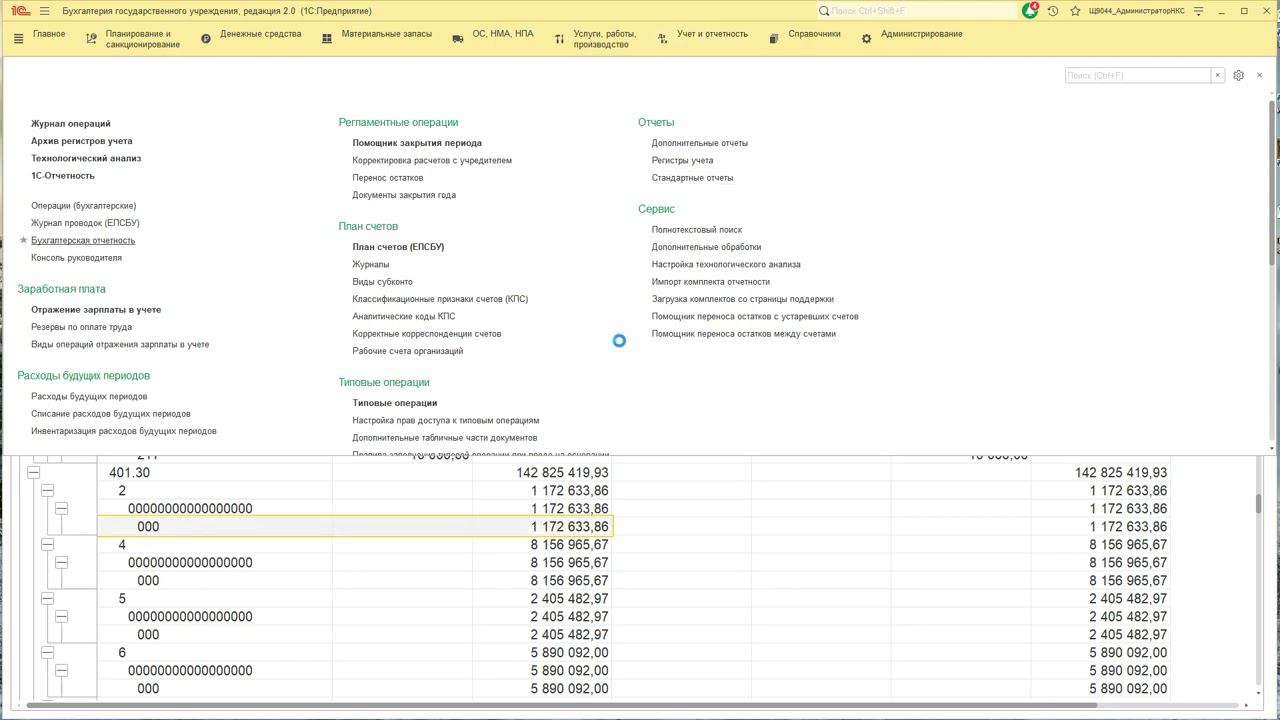Image resolution: width=1280 pixels, height=720 pixels.
Task: Click the report vertical scrollbar
Action: 1258,504
